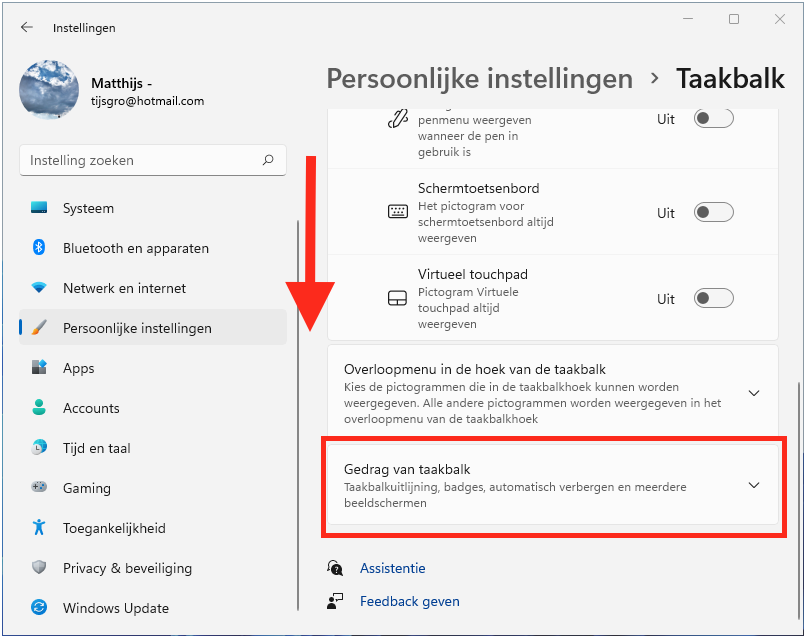Go back with the back arrow
This screenshot has width=808, height=639.
tap(27, 28)
